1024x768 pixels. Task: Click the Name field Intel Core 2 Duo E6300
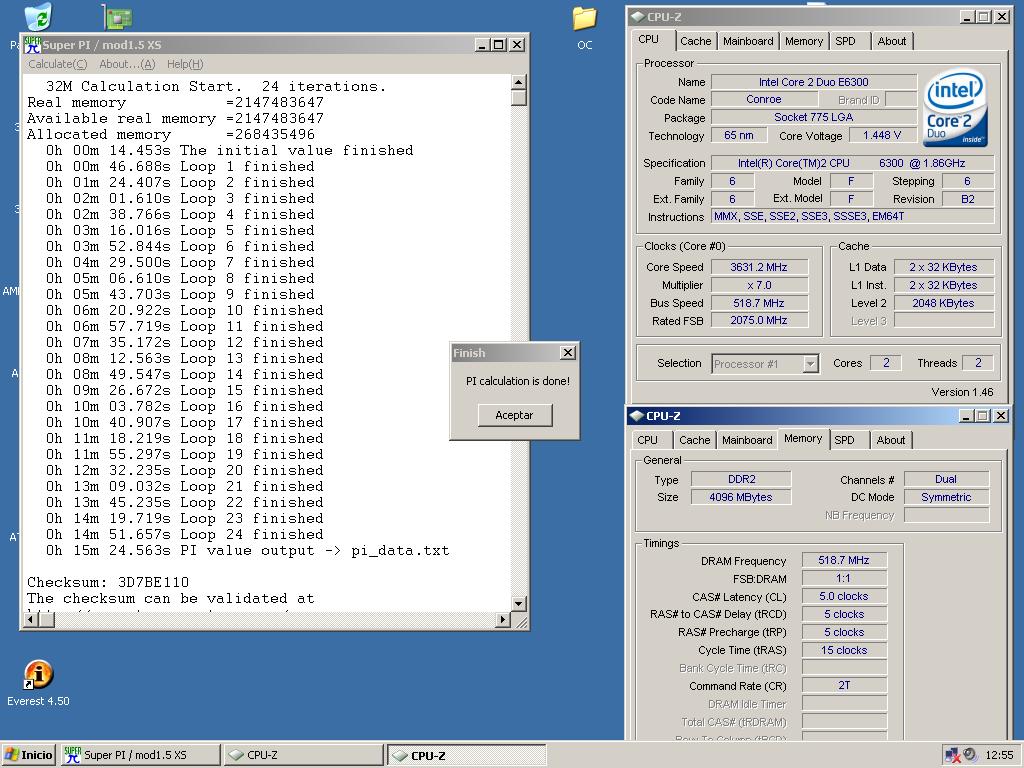813,82
